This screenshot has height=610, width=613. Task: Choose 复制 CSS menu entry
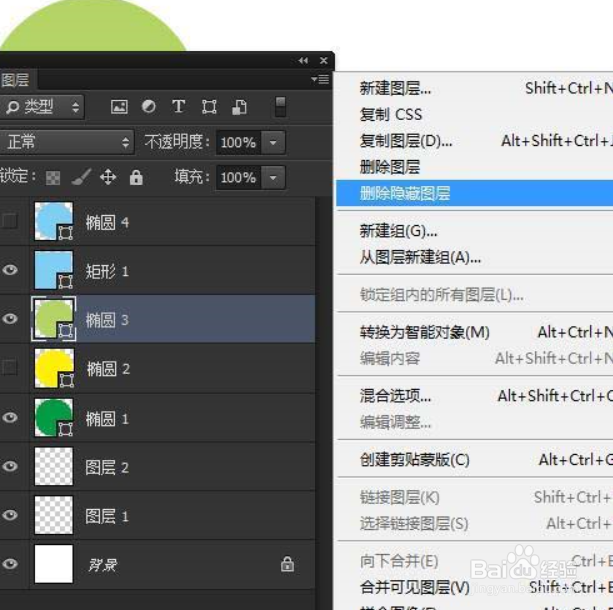(x=391, y=115)
